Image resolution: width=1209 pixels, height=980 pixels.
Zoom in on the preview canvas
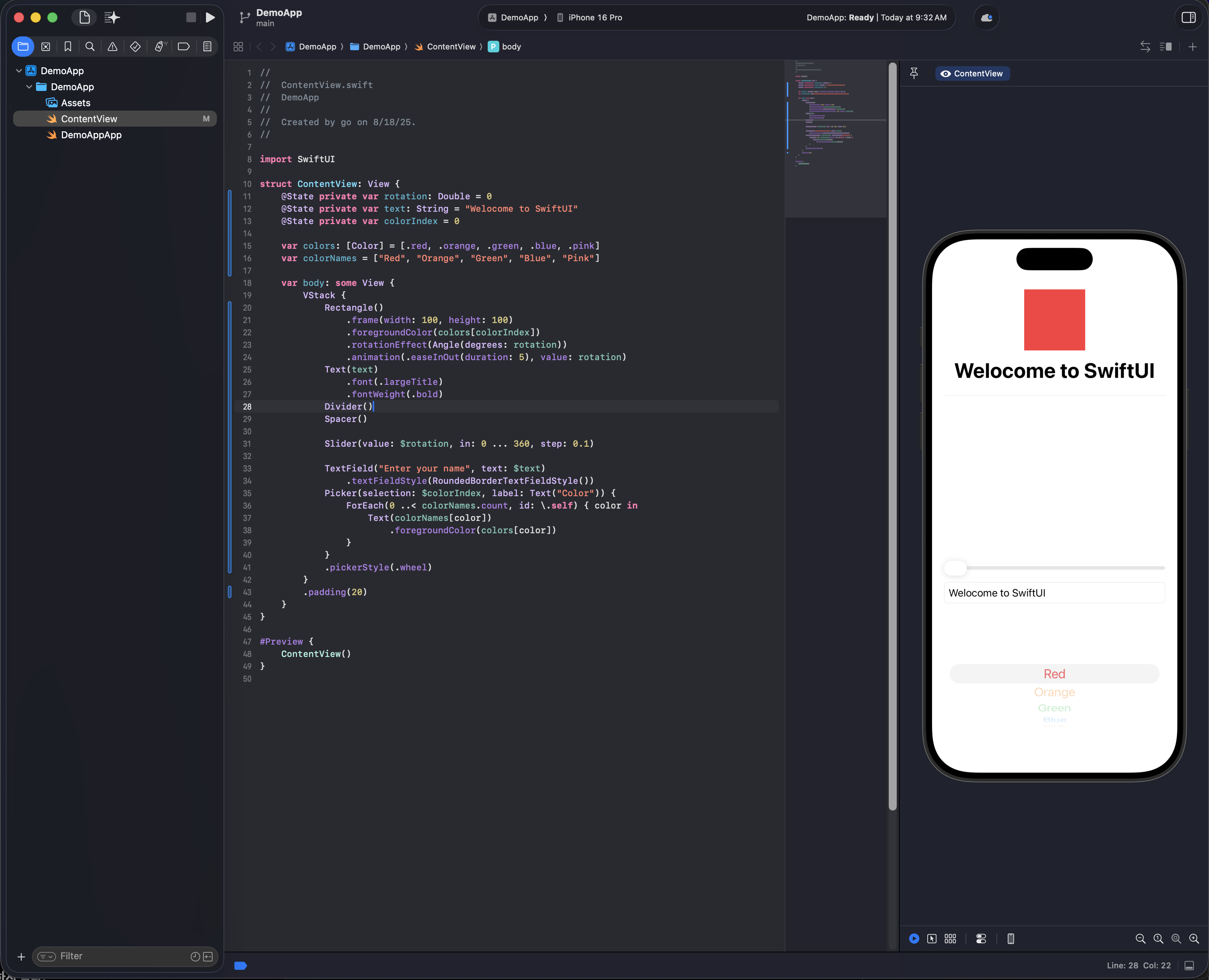1193,938
